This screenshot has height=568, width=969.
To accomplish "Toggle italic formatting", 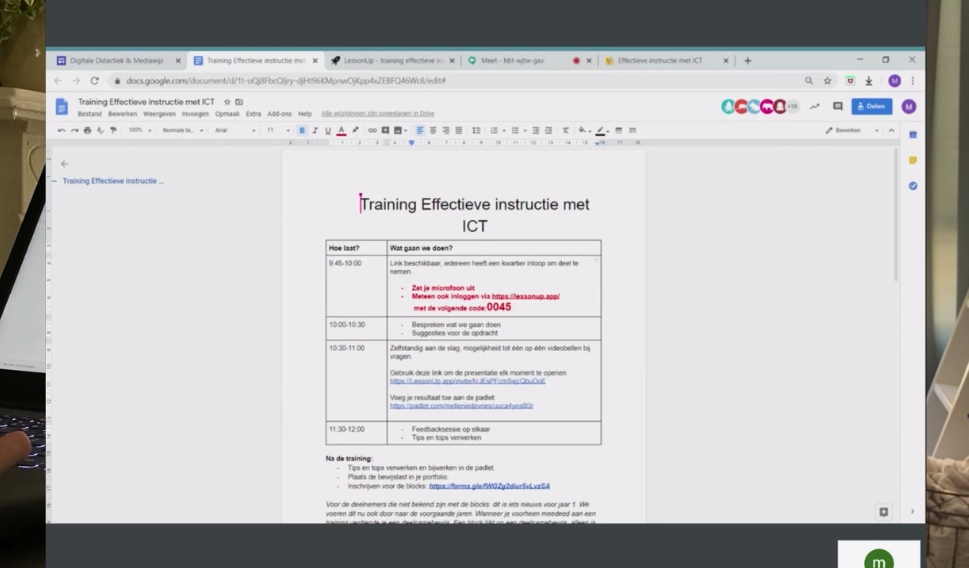I will [x=315, y=130].
